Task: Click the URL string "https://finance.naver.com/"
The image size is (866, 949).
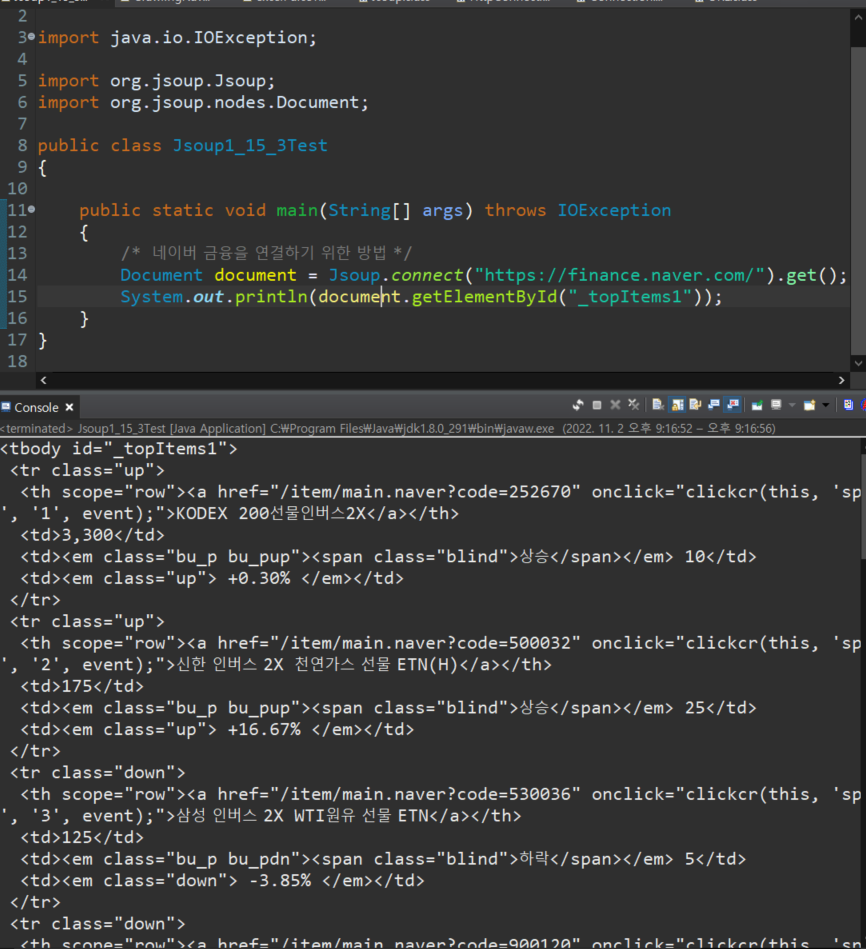Action: (x=619, y=275)
